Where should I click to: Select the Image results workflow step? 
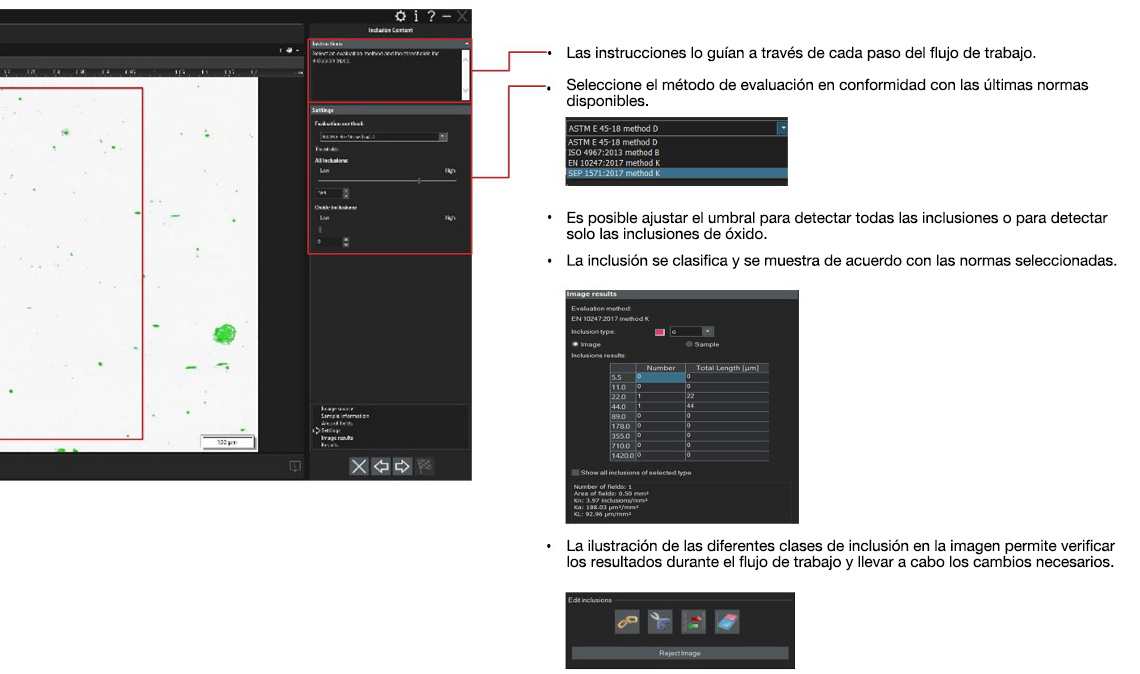340,439
